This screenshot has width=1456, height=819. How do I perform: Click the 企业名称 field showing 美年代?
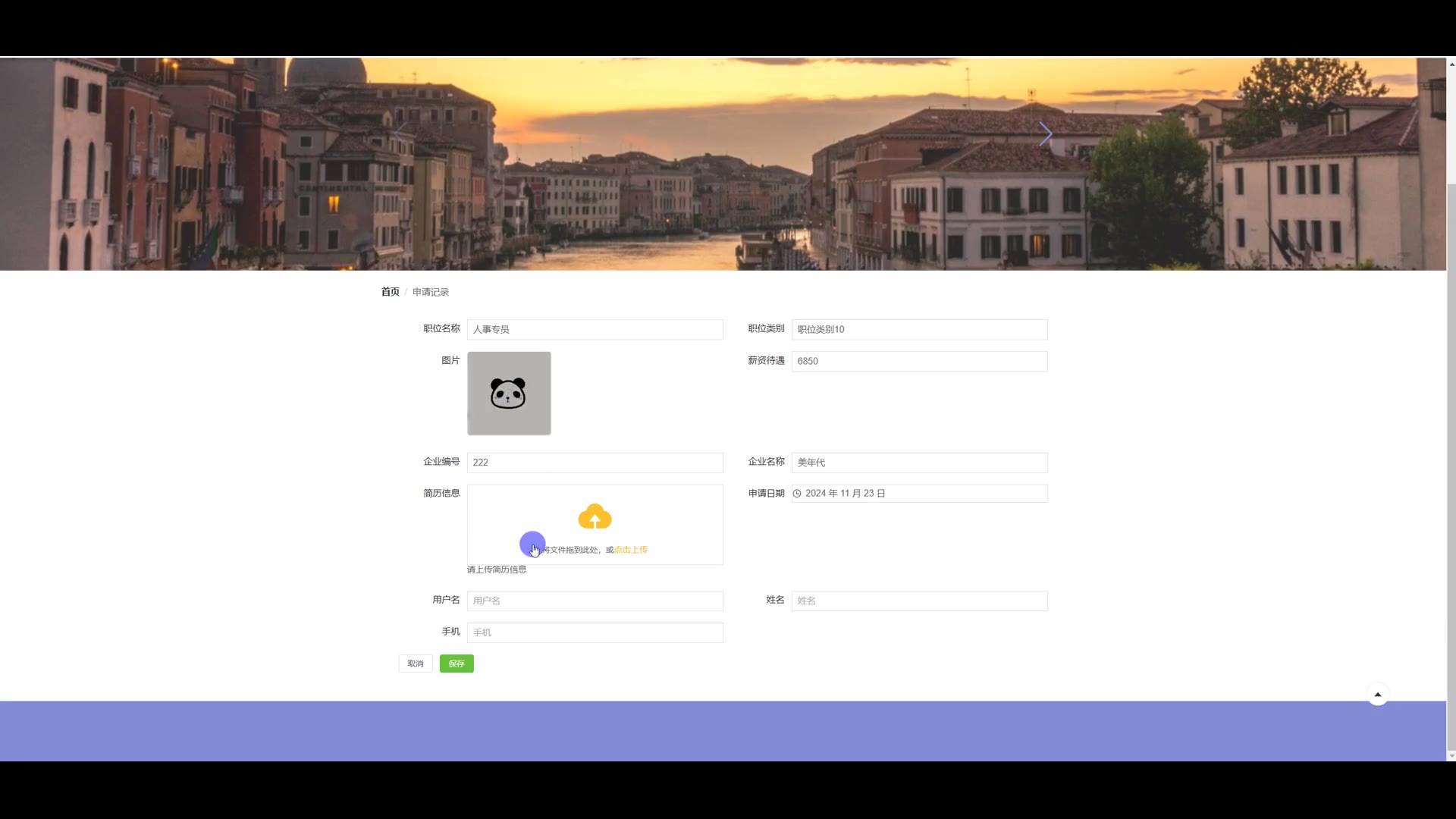[919, 463]
